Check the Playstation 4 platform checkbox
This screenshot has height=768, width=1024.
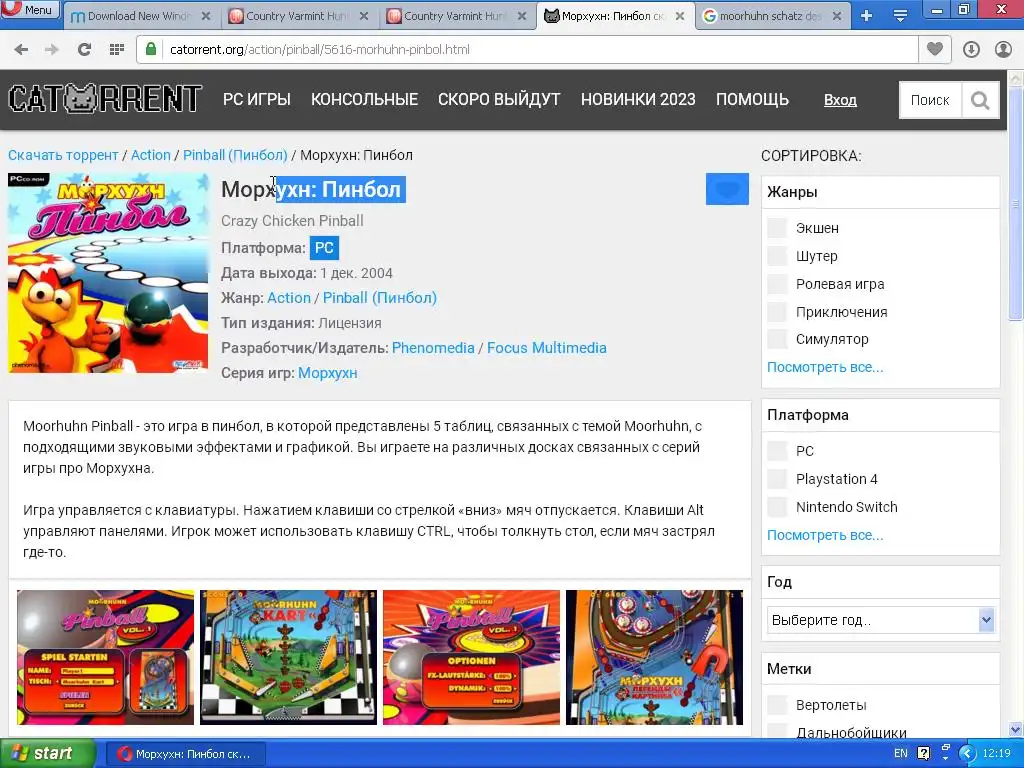coord(777,479)
